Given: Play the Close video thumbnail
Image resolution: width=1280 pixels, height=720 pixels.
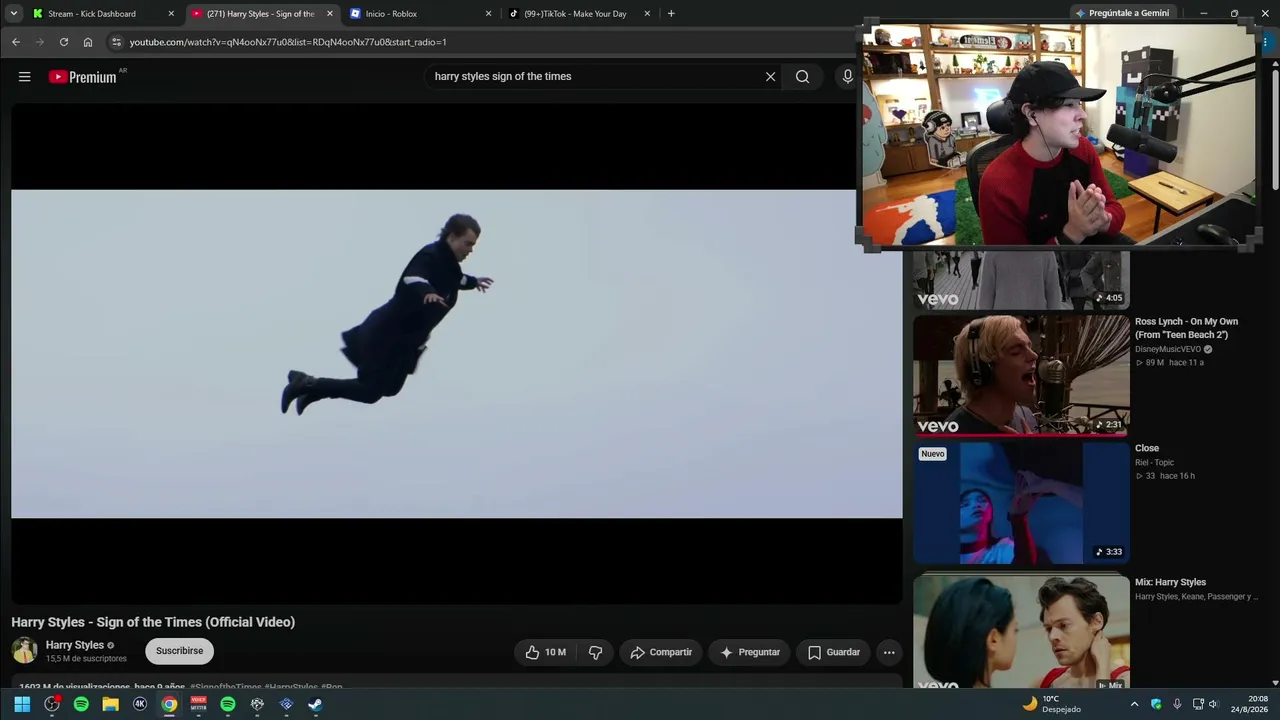Looking at the screenshot, I should 1021,503.
